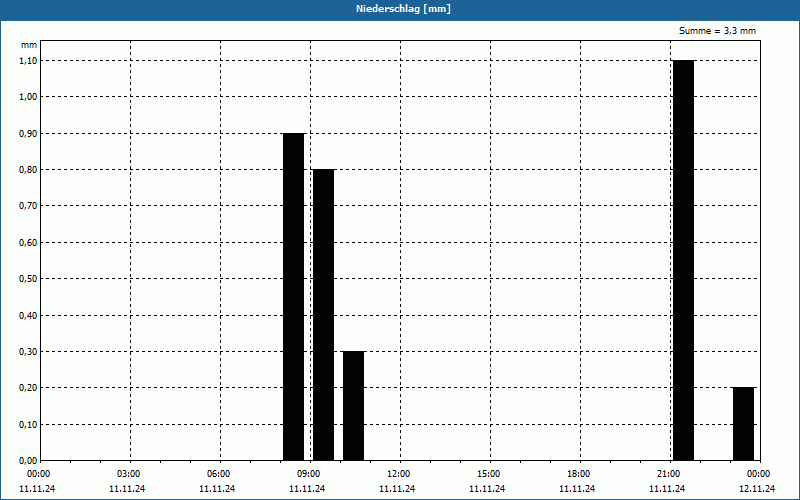The width and height of the screenshot is (800, 500).
Task: Click the "mm" unit label on y-axis
Action: point(29,45)
